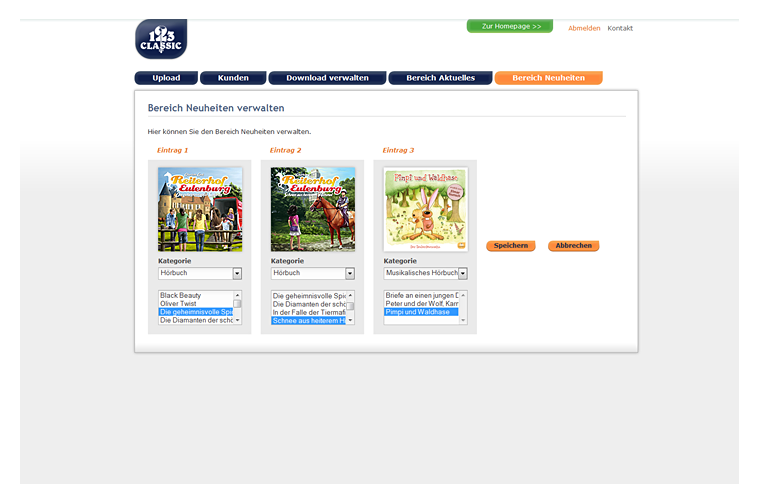Select Schnee aus heiterem Hi item
Viewport: 759px width, 500px height.
(309, 320)
